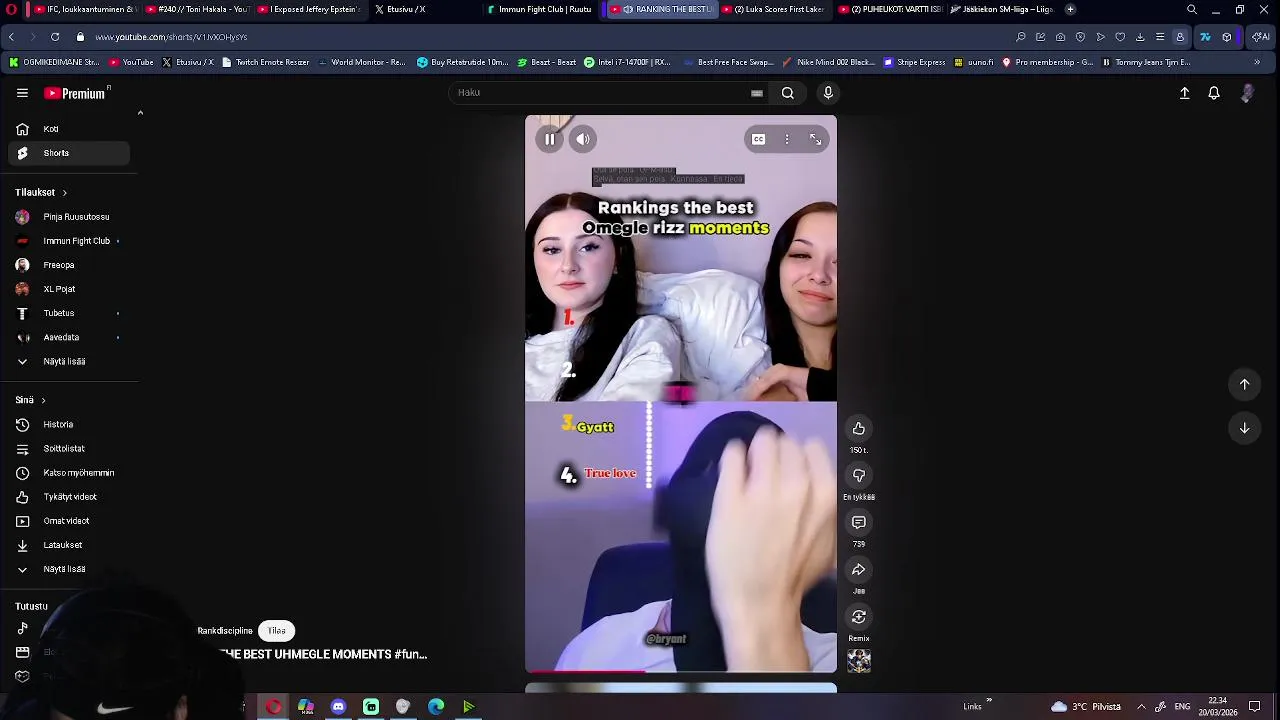
Task: Click the search magnifier button
Action: pos(788,93)
